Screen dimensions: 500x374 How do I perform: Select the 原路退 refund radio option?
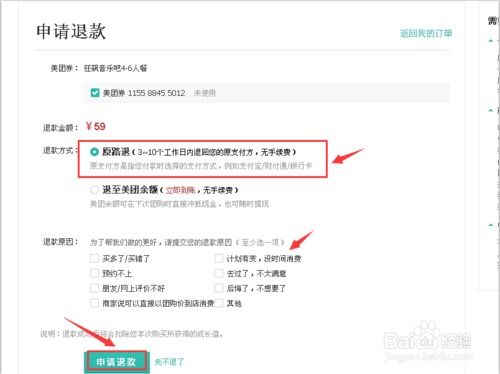click(x=94, y=152)
